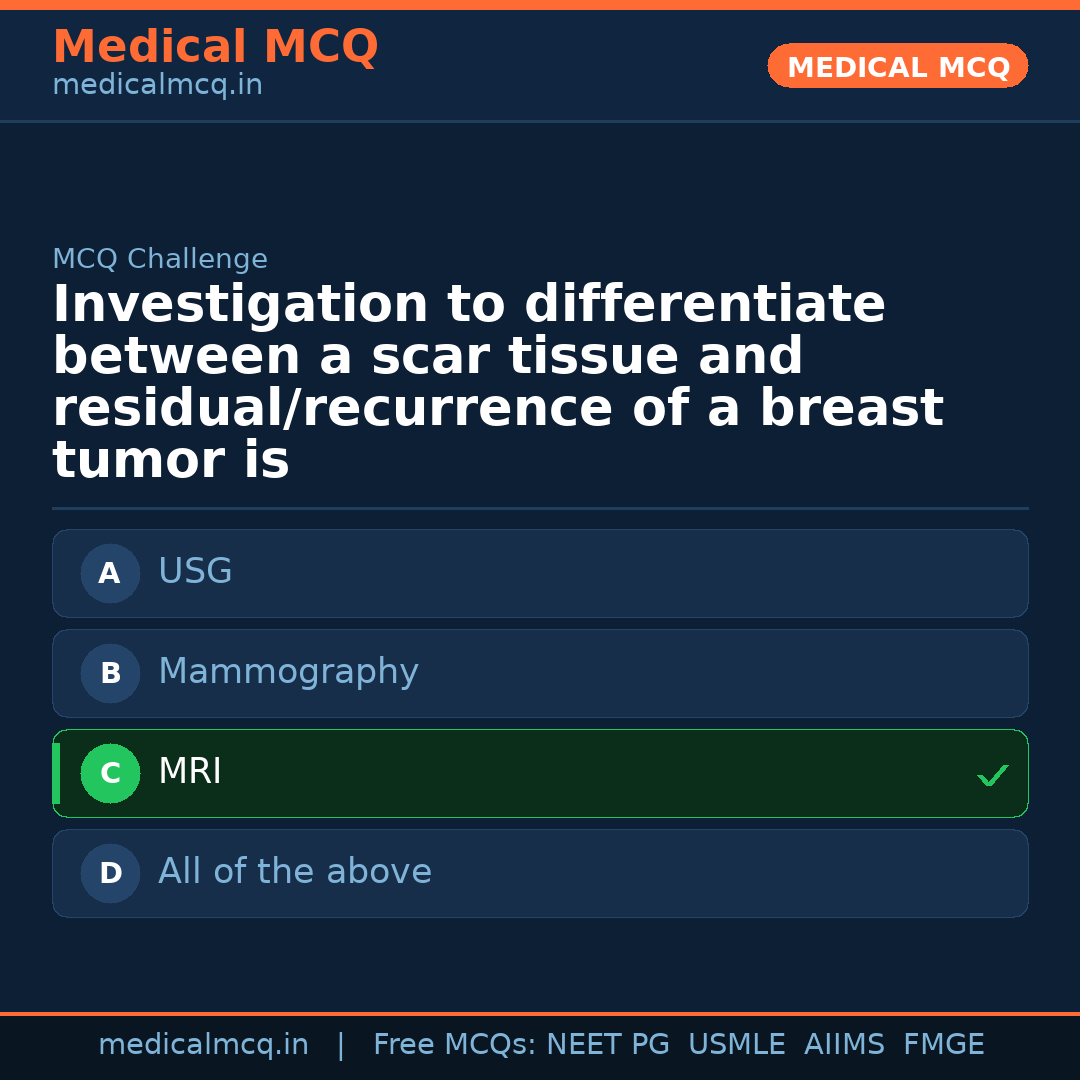The image size is (1080, 1080).
Task: Click the Free MCQs footer text
Action: tap(454, 1045)
